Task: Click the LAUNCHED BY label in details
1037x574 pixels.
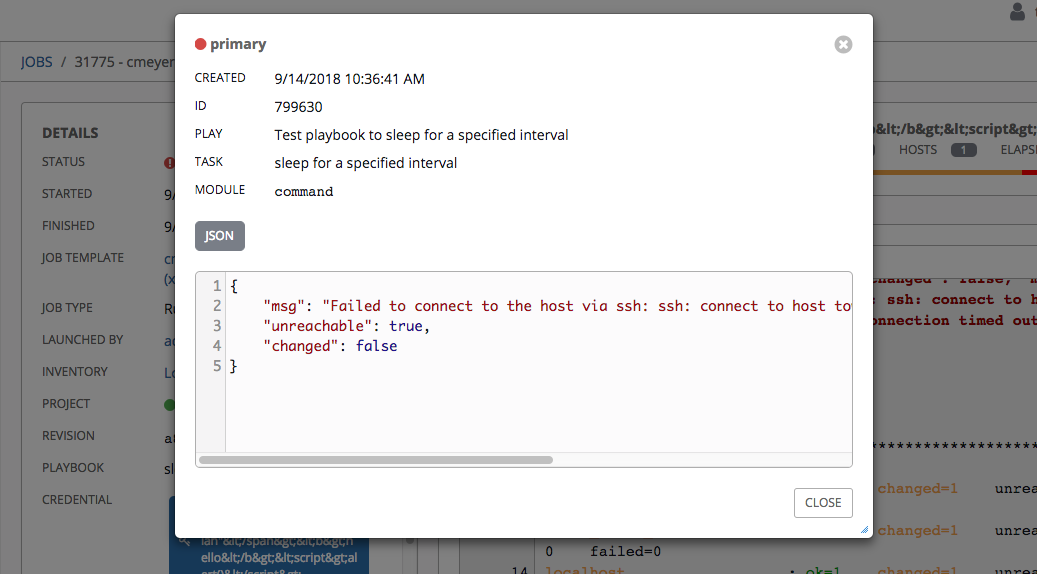Action: point(83,340)
